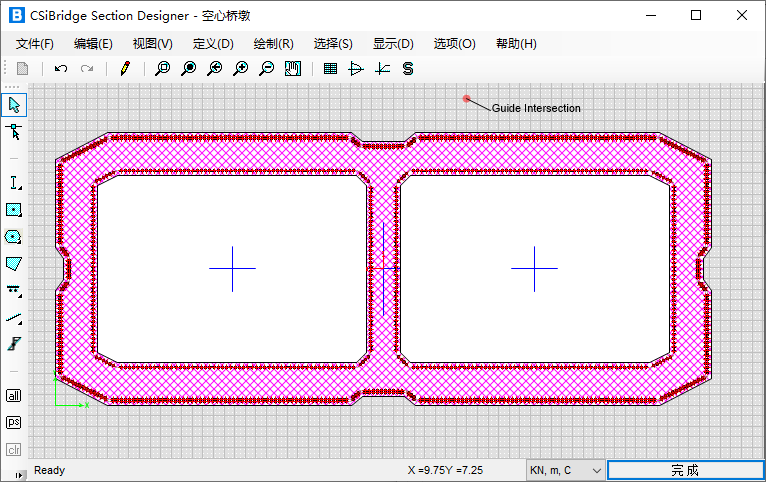Image resolution: width=766 pixels, height=482 pixels.
Task: Activate the reshape tool below the pointer
Action: 14,132
